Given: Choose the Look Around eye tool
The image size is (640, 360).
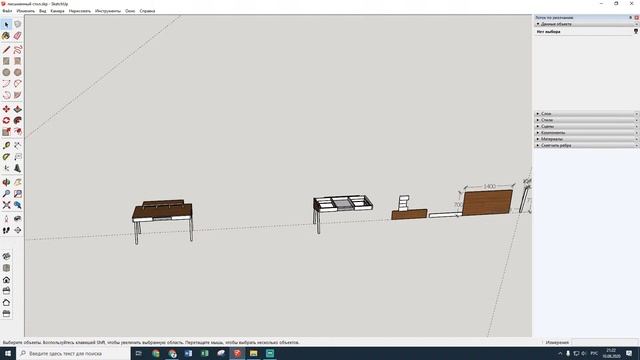Looking at the screenshot, I should [18, 219].
